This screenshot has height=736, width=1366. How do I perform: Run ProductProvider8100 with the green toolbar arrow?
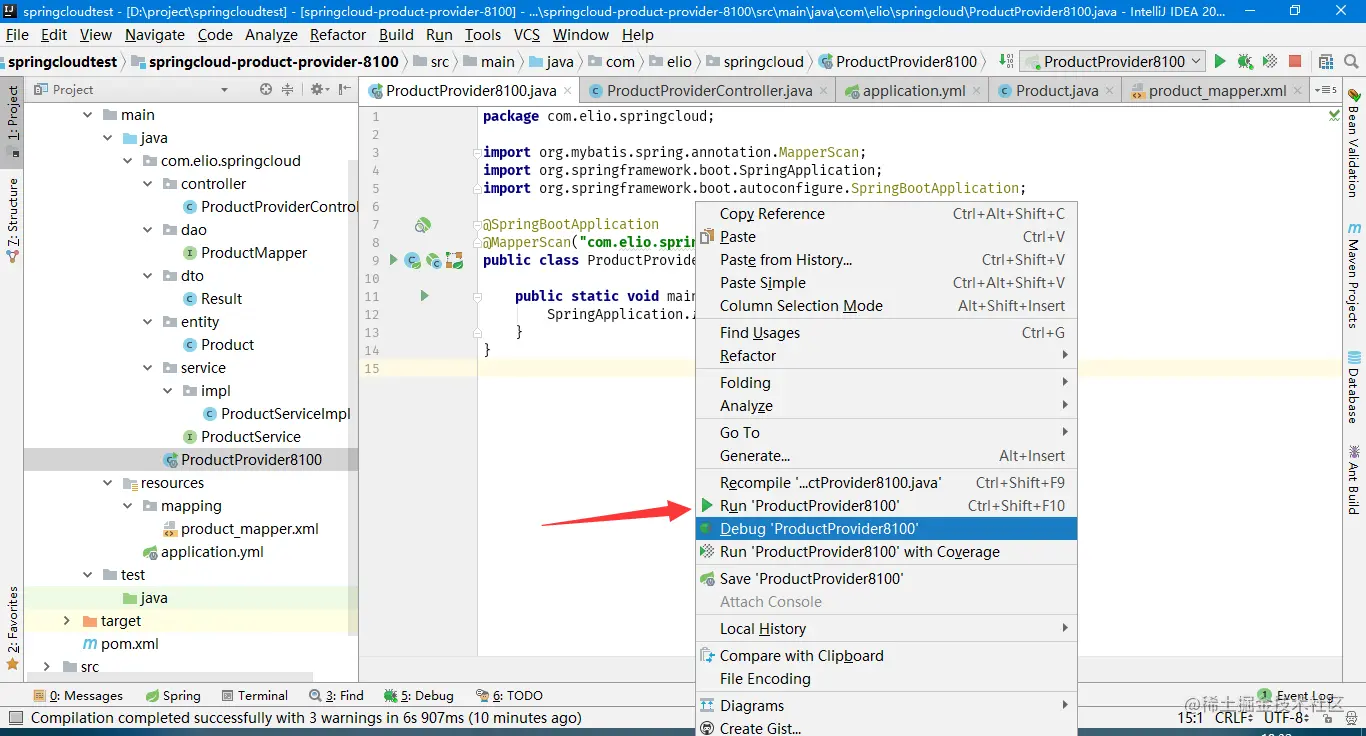(x=1220, y=62)
